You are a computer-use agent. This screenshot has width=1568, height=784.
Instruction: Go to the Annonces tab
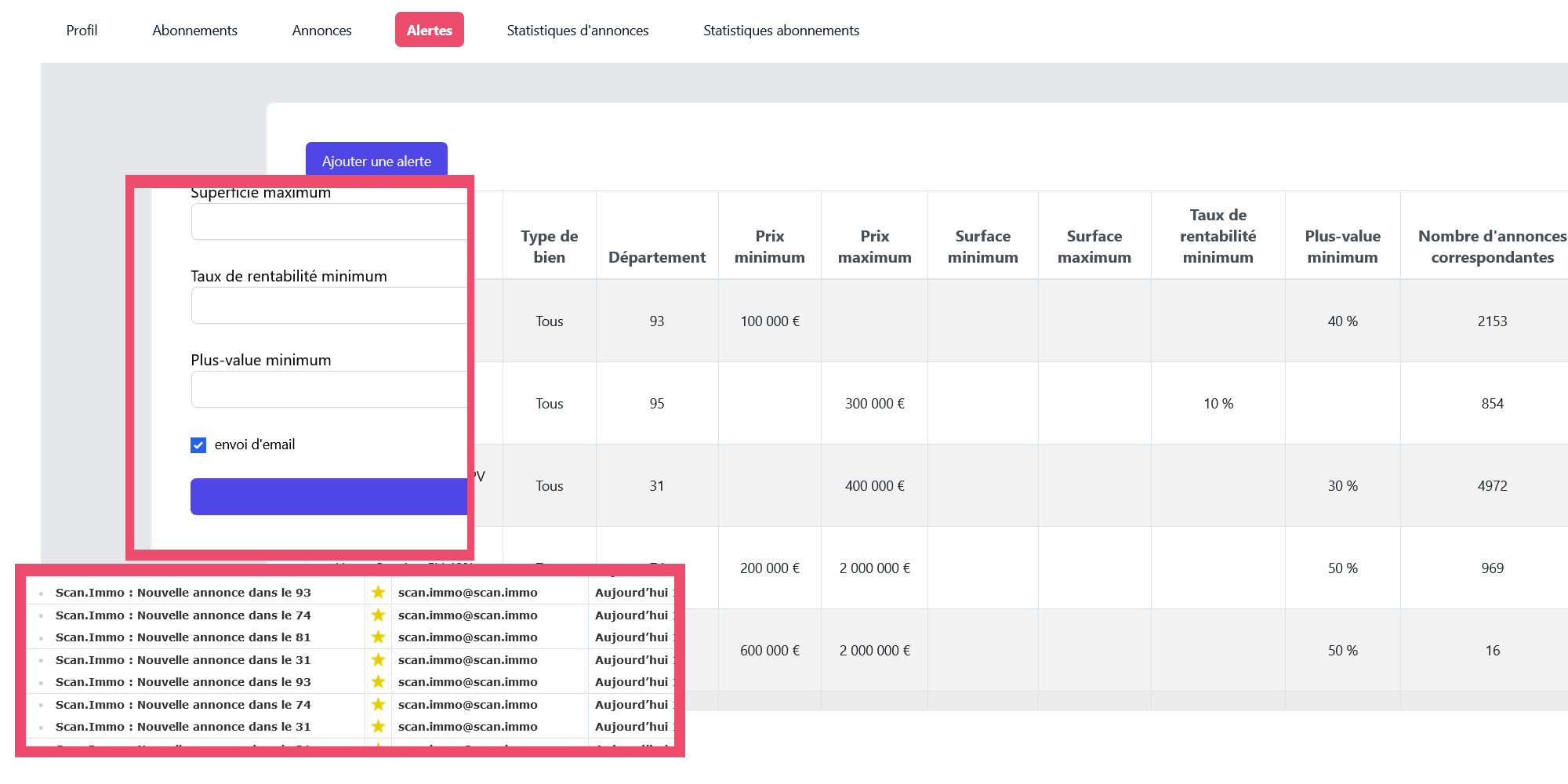click(321, 31)
